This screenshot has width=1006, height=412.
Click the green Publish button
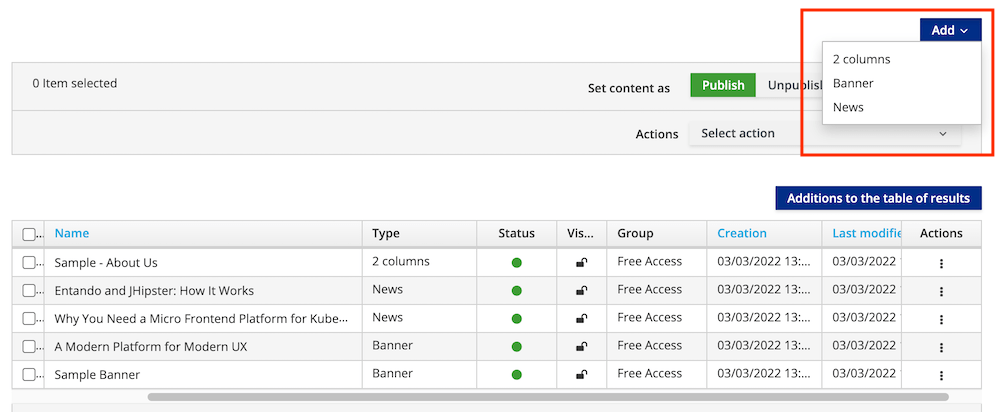(722, 86)
